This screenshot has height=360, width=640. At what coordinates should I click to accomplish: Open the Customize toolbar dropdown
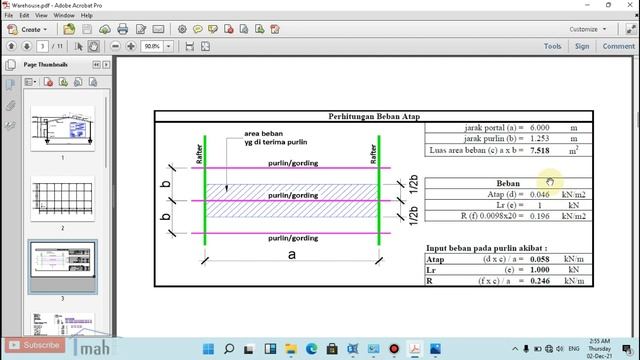(588, 29)
